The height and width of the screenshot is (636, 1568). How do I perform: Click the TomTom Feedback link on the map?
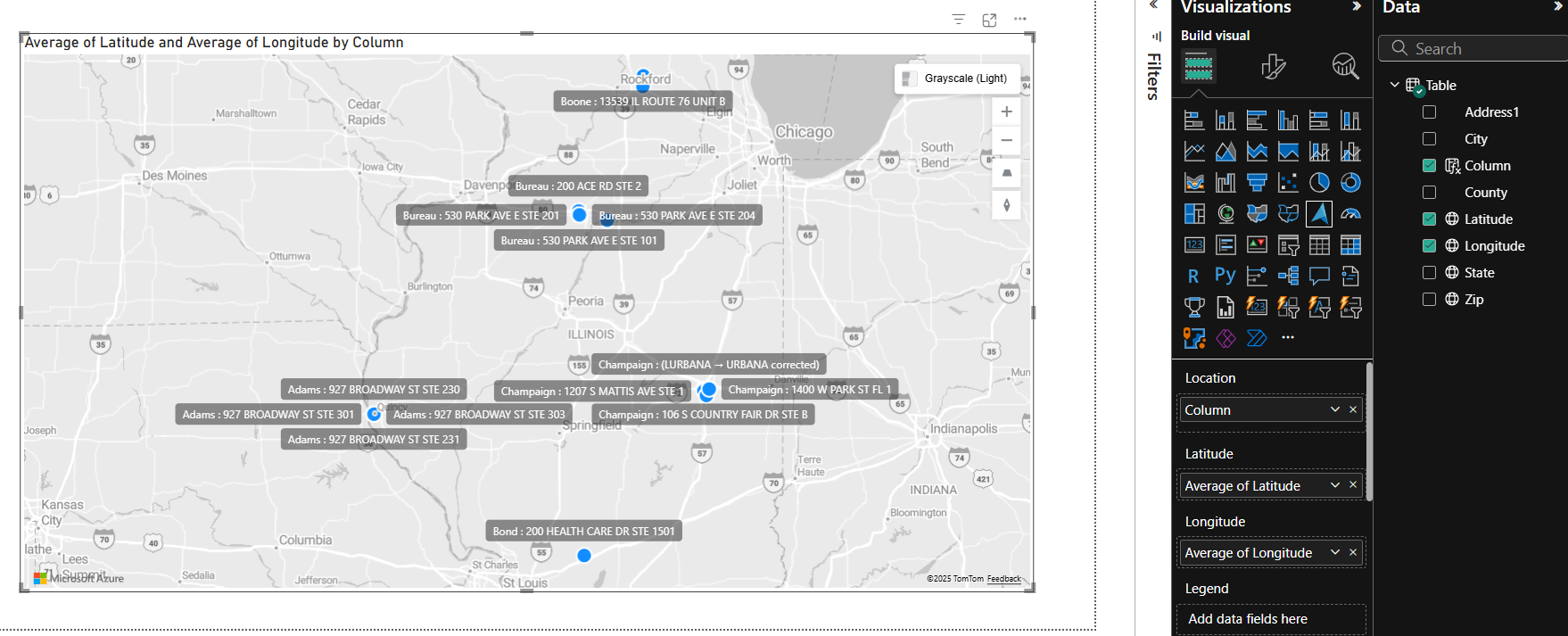point(1004,579)
